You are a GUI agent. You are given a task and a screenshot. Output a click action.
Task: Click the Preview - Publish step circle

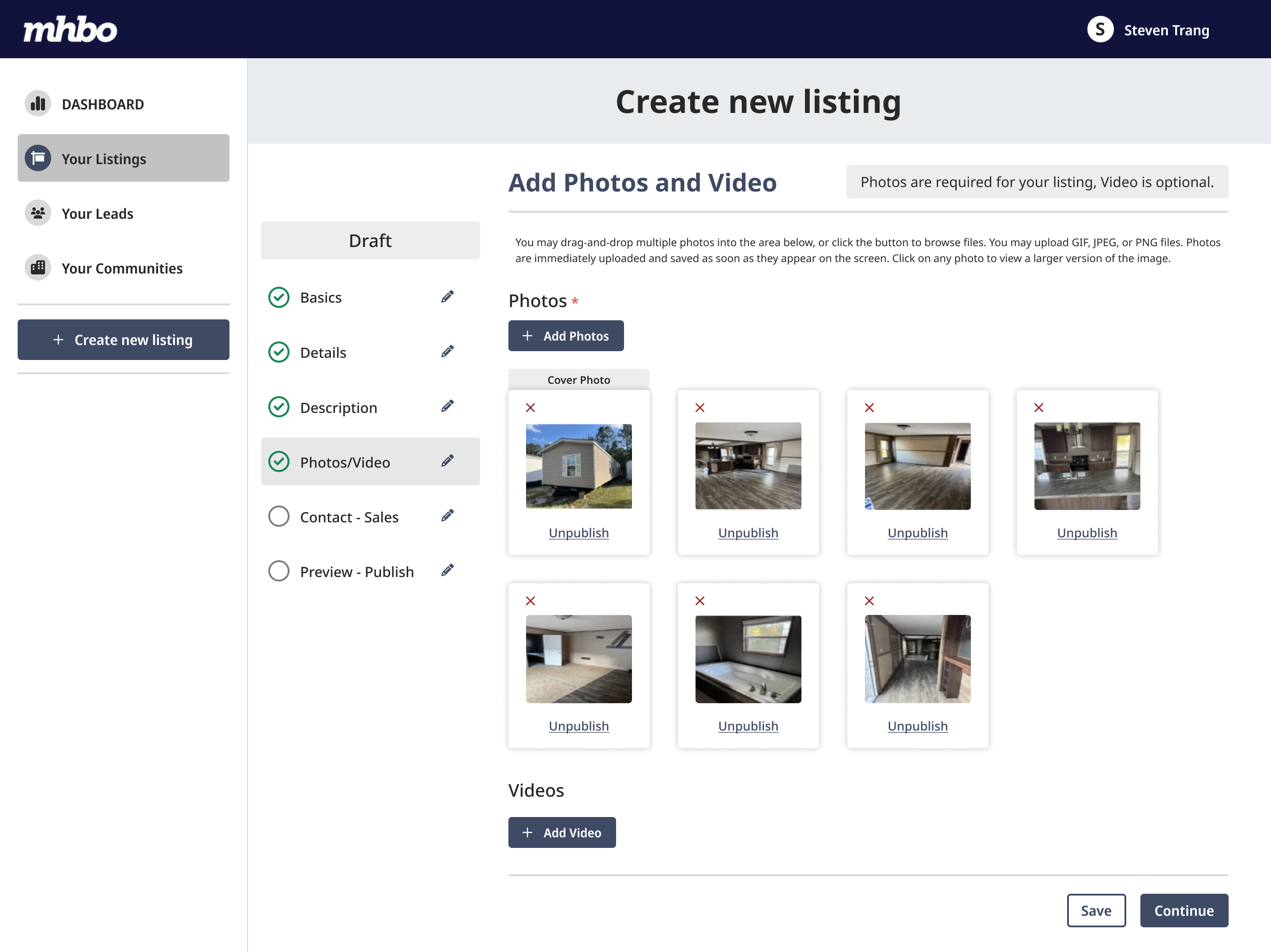[x=278, y=571]
